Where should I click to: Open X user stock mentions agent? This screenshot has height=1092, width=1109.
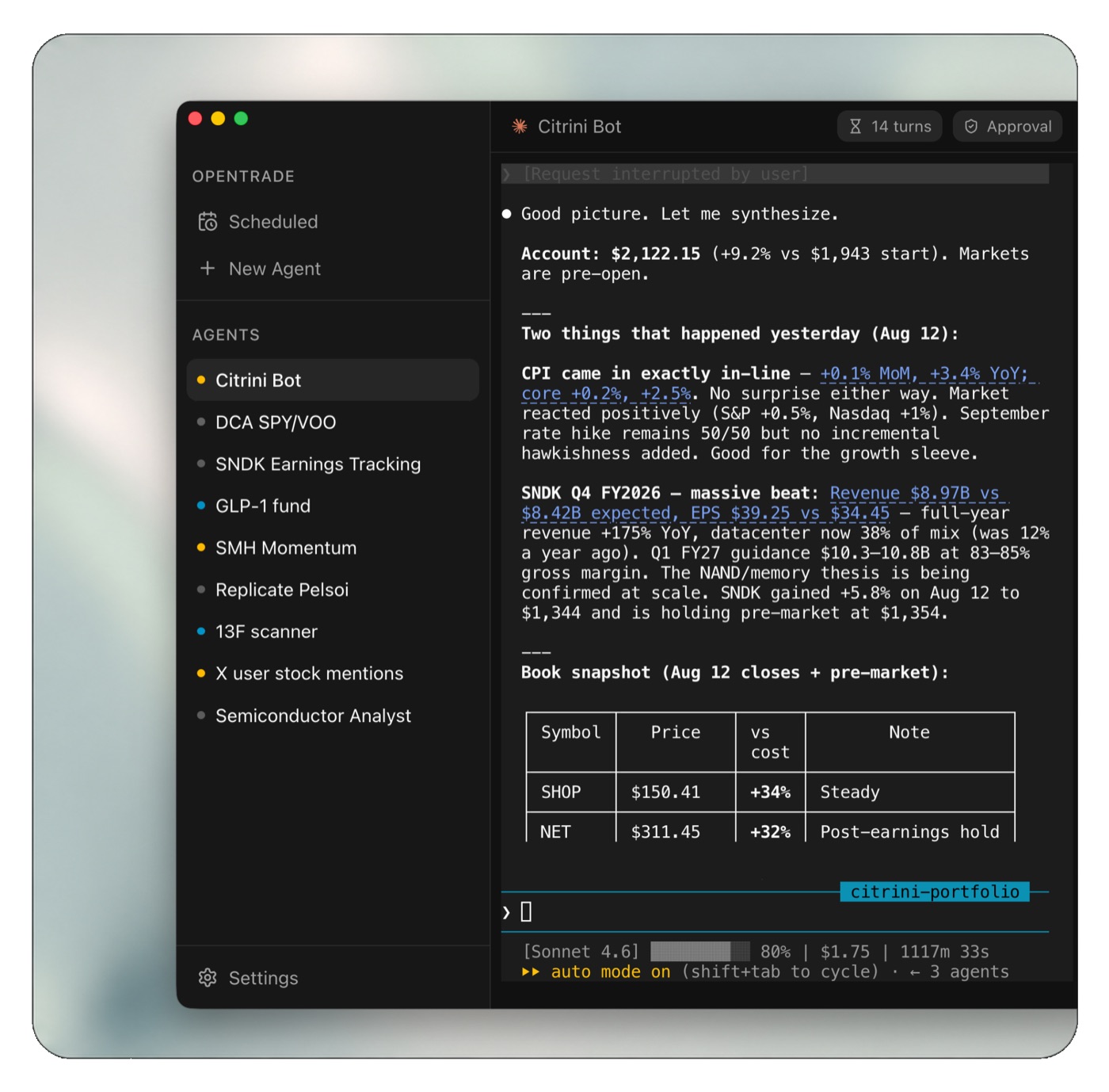click(333, 674)
